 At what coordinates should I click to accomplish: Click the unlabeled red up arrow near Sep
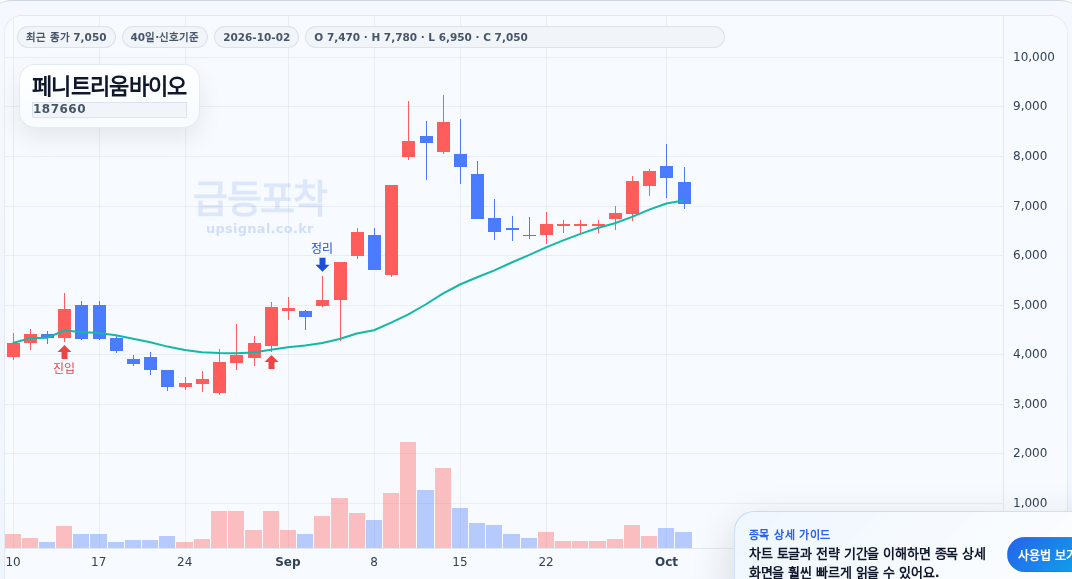click(271, 362)
